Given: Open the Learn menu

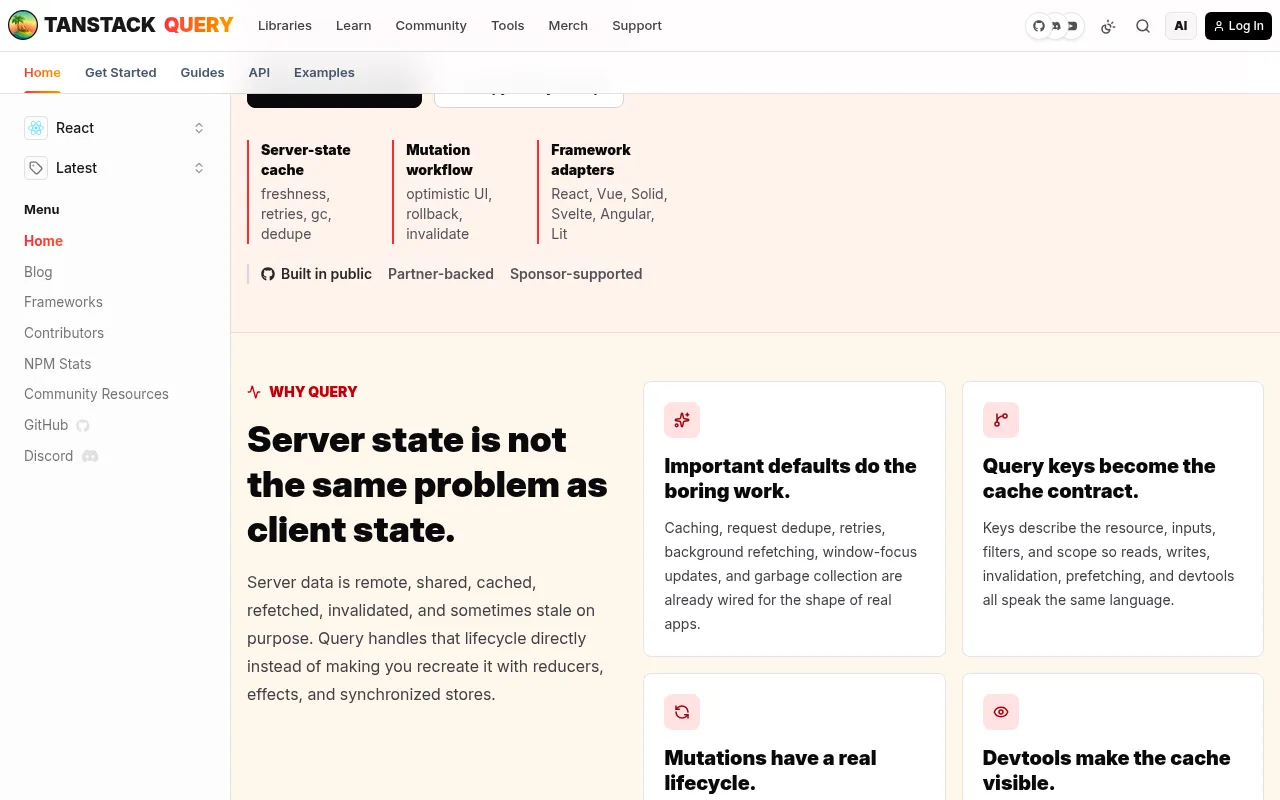Looking at the screenshot, I should (x=354, y=26).
